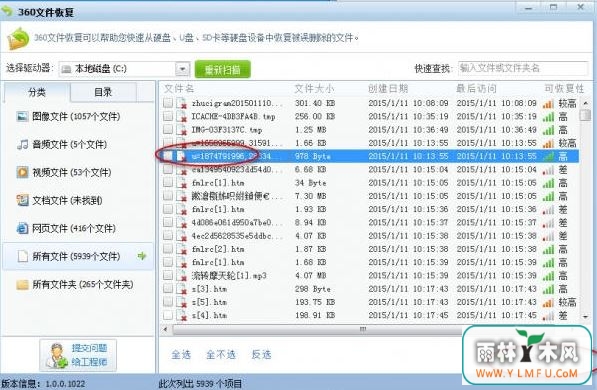
Task: Click file icon of 4d086e061d950a7be0 row
Action: pyautogui.click(x=182, y=222)
